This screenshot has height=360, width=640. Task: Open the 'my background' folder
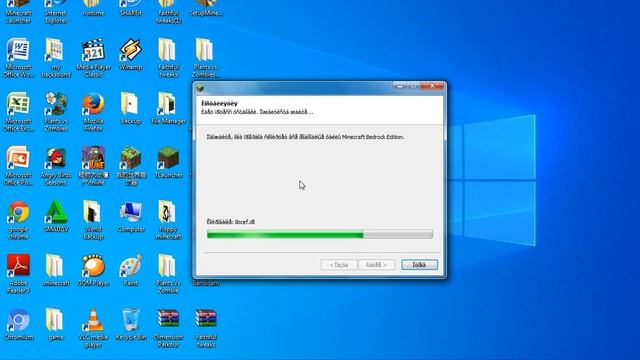pos(56,57)
